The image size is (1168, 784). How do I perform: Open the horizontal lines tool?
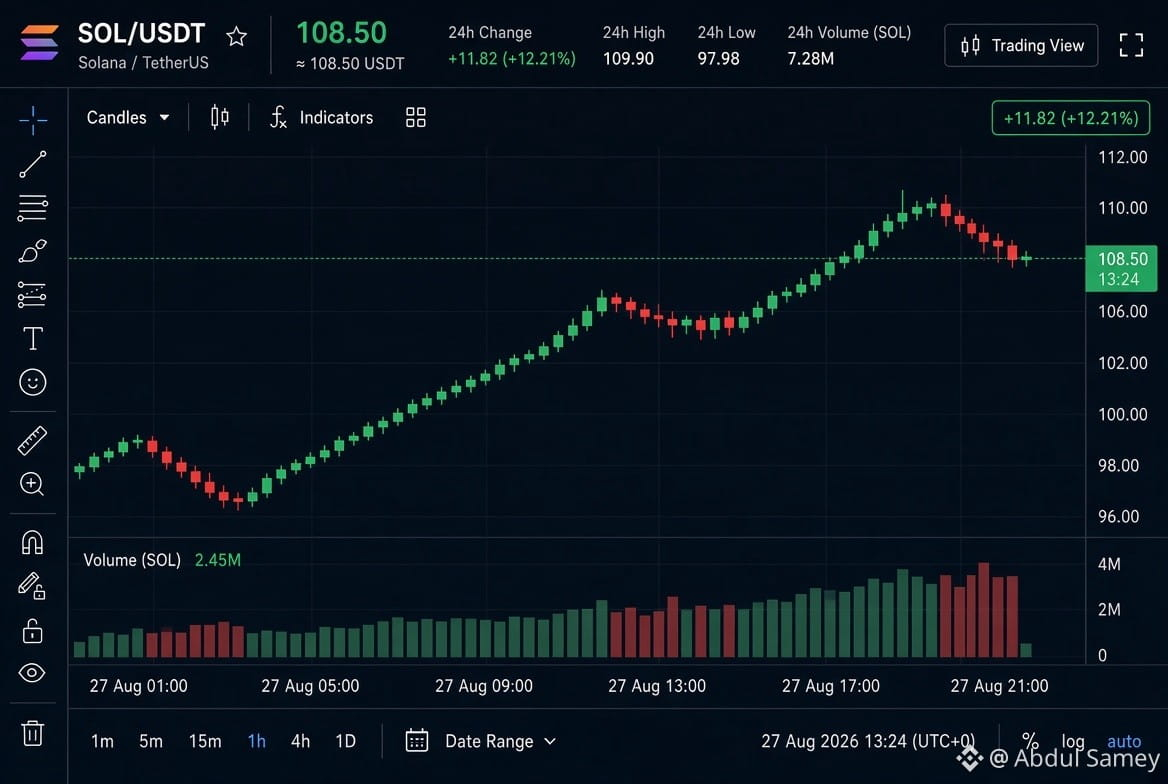coord(33,208)
